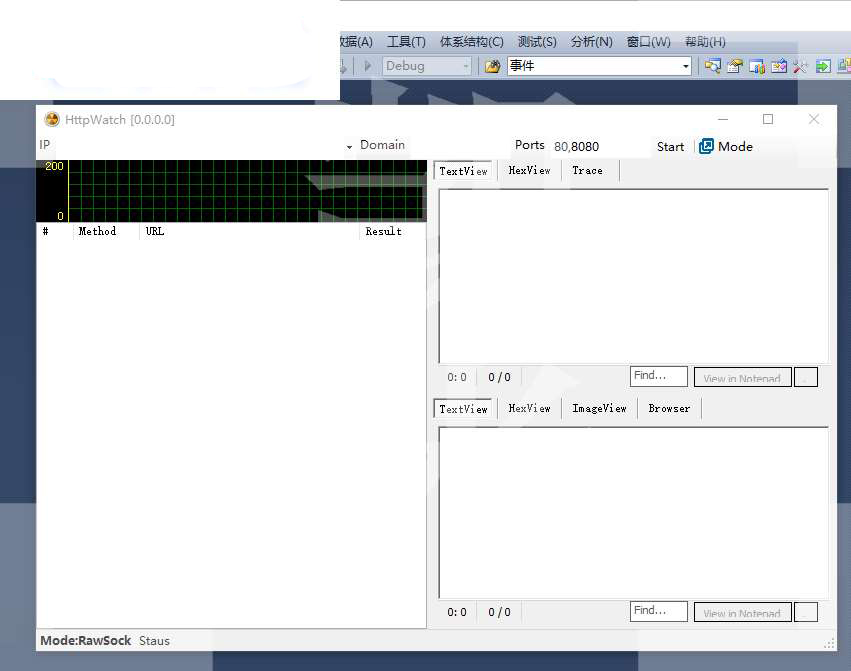Click the open folder icon beside Debug dropdown
Image resolution: width=851 pixels, height=671 pixels.
tap(492, 67)
